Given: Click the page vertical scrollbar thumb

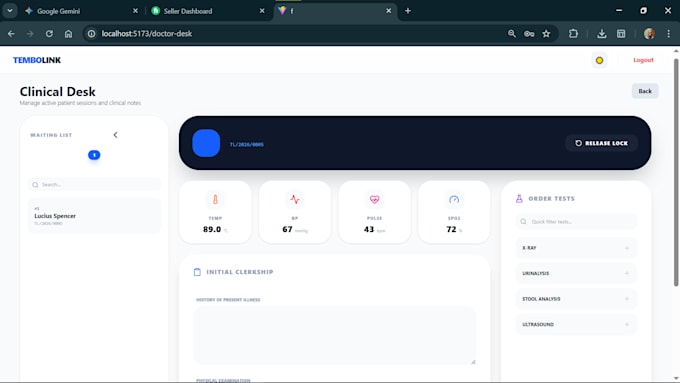Looking at the screenshot, I should tap(676, 172).
